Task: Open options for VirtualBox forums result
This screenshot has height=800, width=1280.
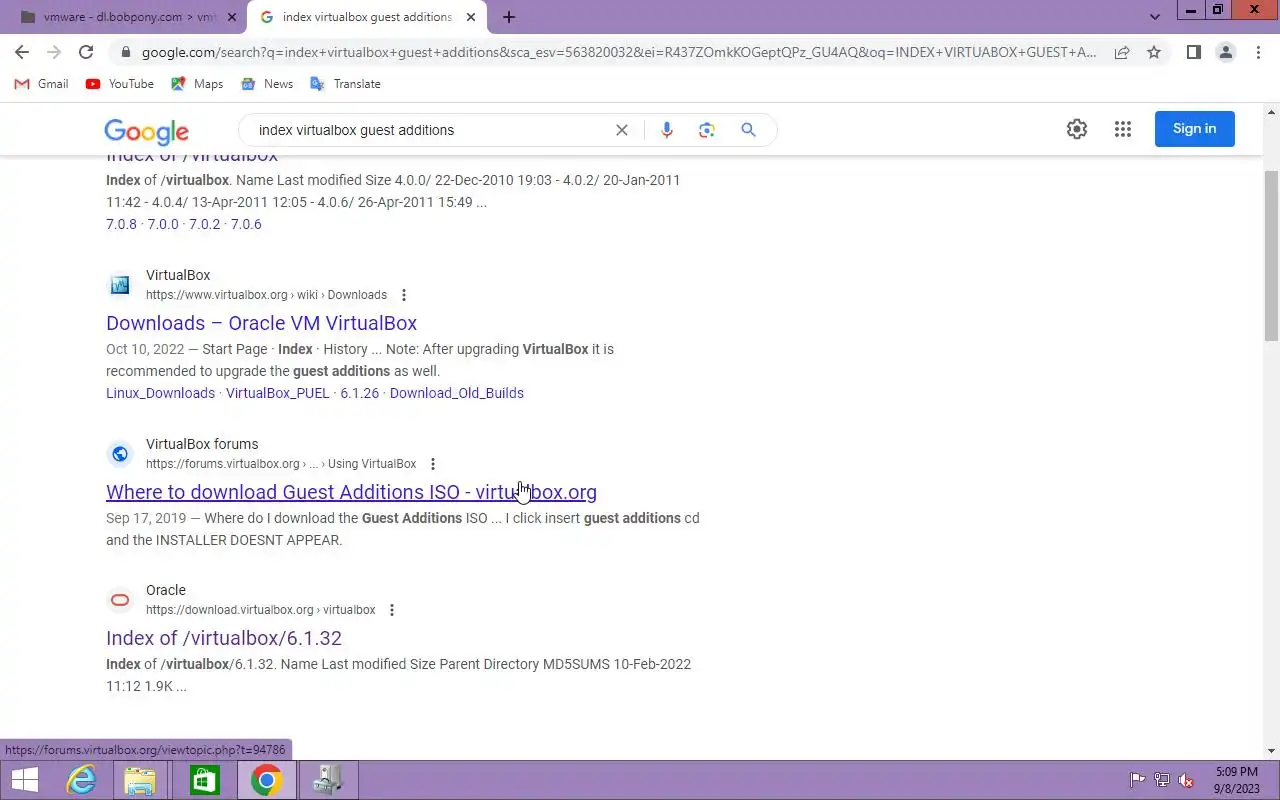Action: (x=433, y=464)
